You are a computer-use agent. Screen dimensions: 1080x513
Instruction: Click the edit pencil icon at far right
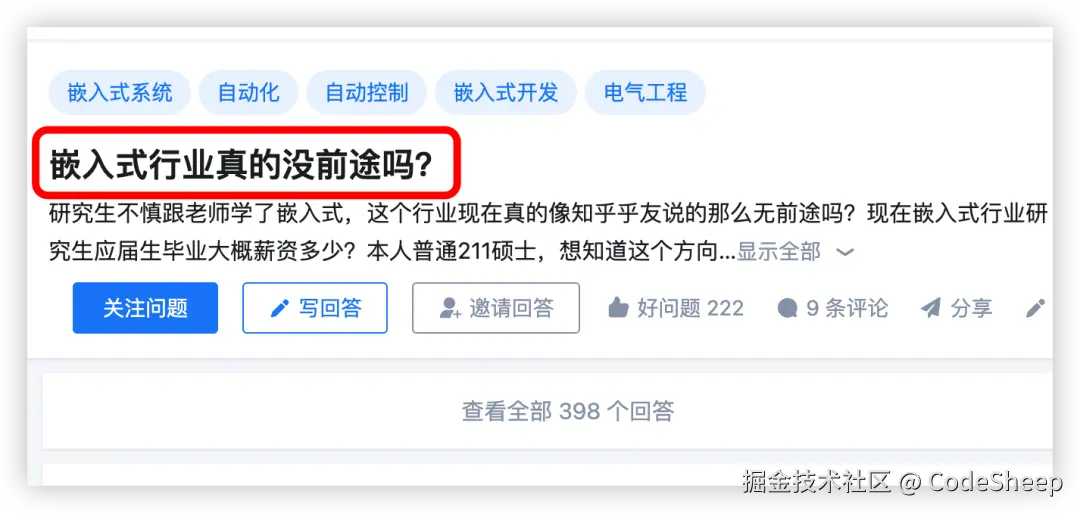1035,308
